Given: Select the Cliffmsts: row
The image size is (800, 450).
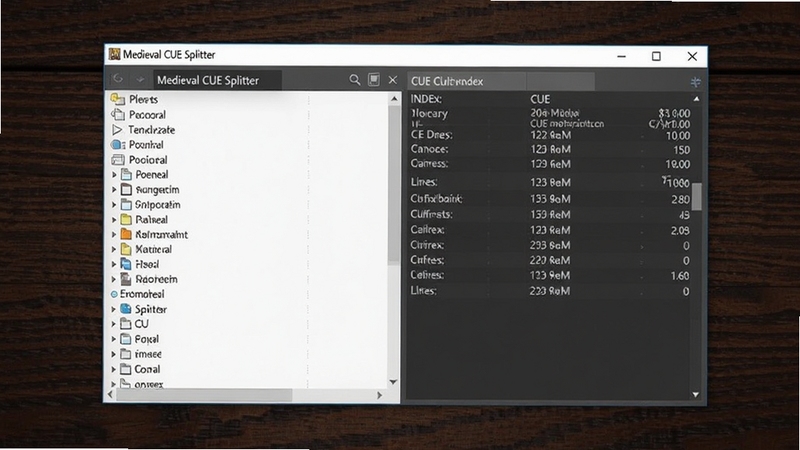Looking at the screenshot, I should [x=550, y=214].
